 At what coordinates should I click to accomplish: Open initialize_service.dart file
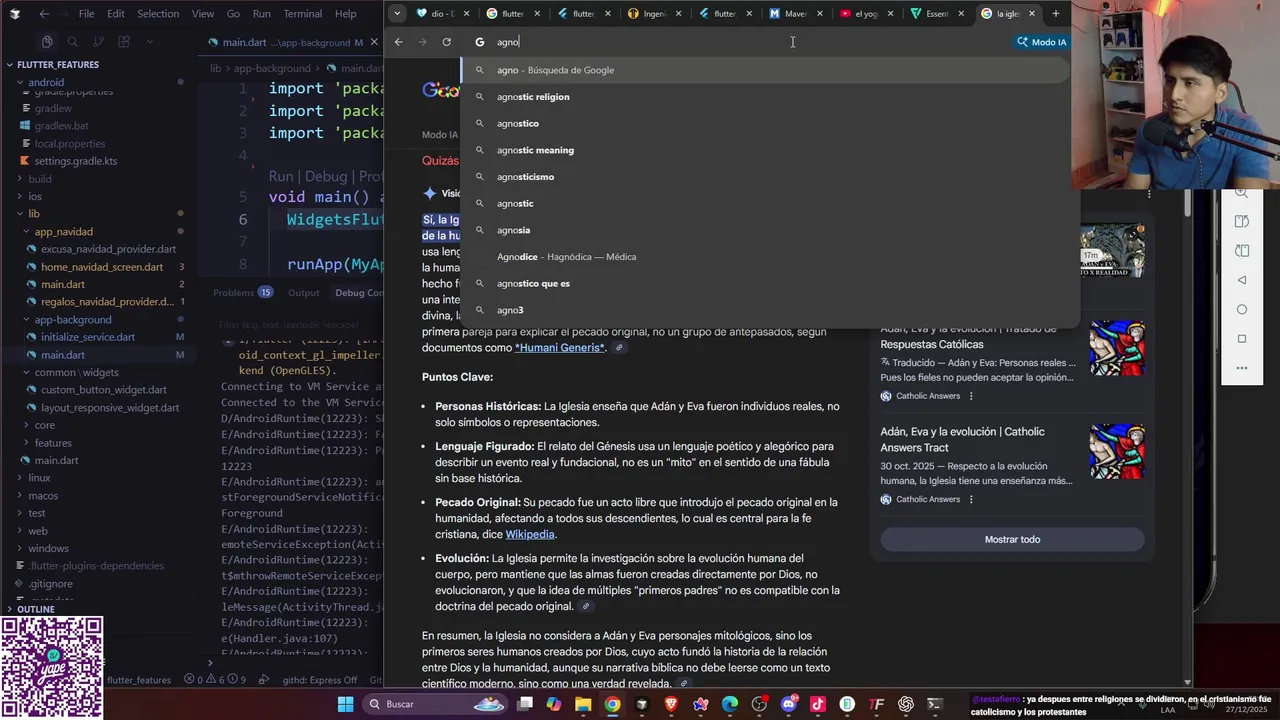tap(88, 337)
